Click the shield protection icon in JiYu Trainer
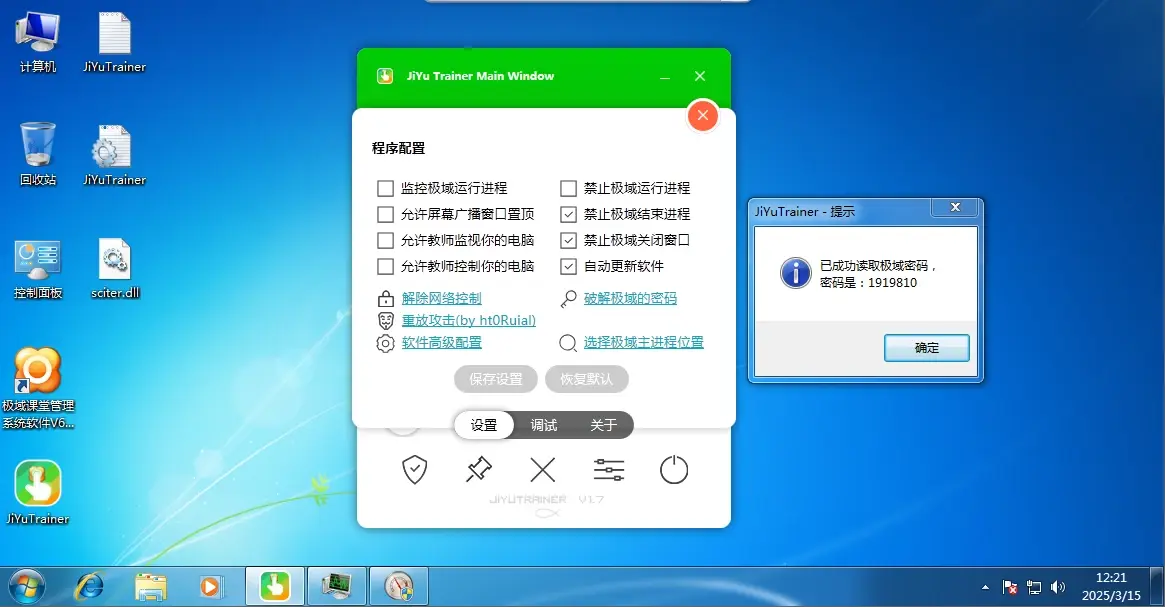1165x607 pixels. click(415, 470)
